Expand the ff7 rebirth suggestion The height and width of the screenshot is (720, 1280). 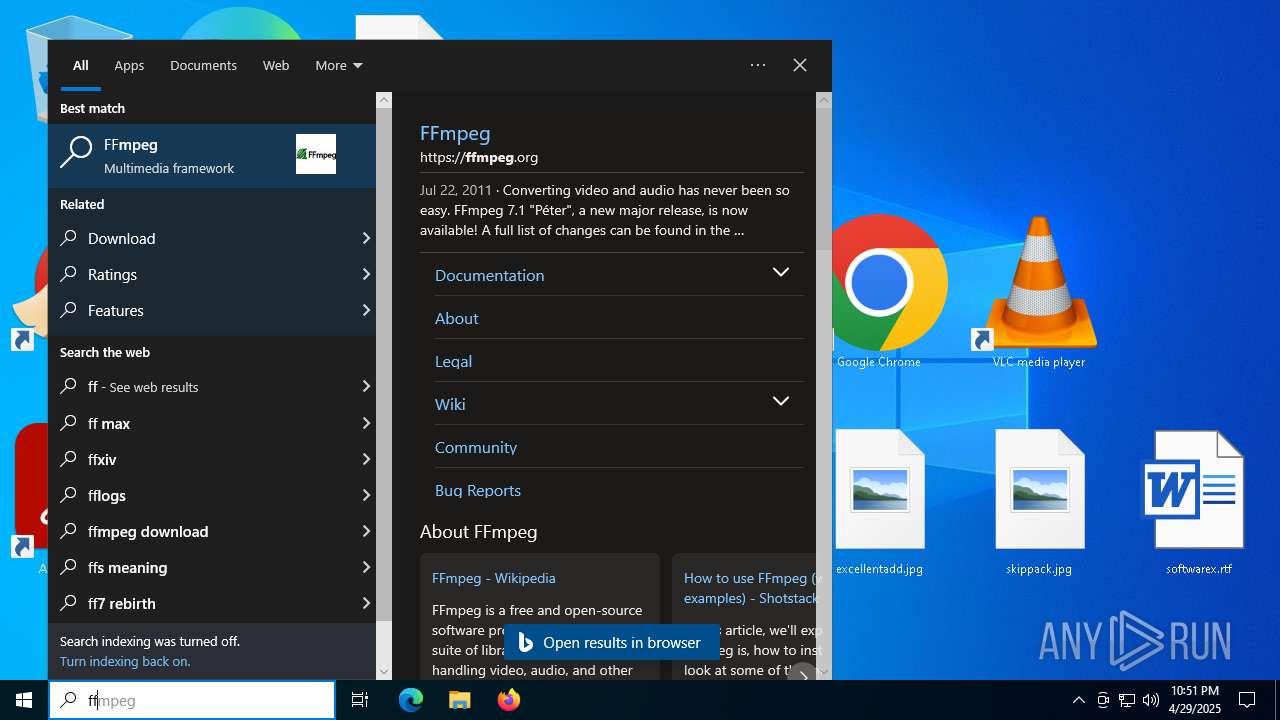[366, 603]
